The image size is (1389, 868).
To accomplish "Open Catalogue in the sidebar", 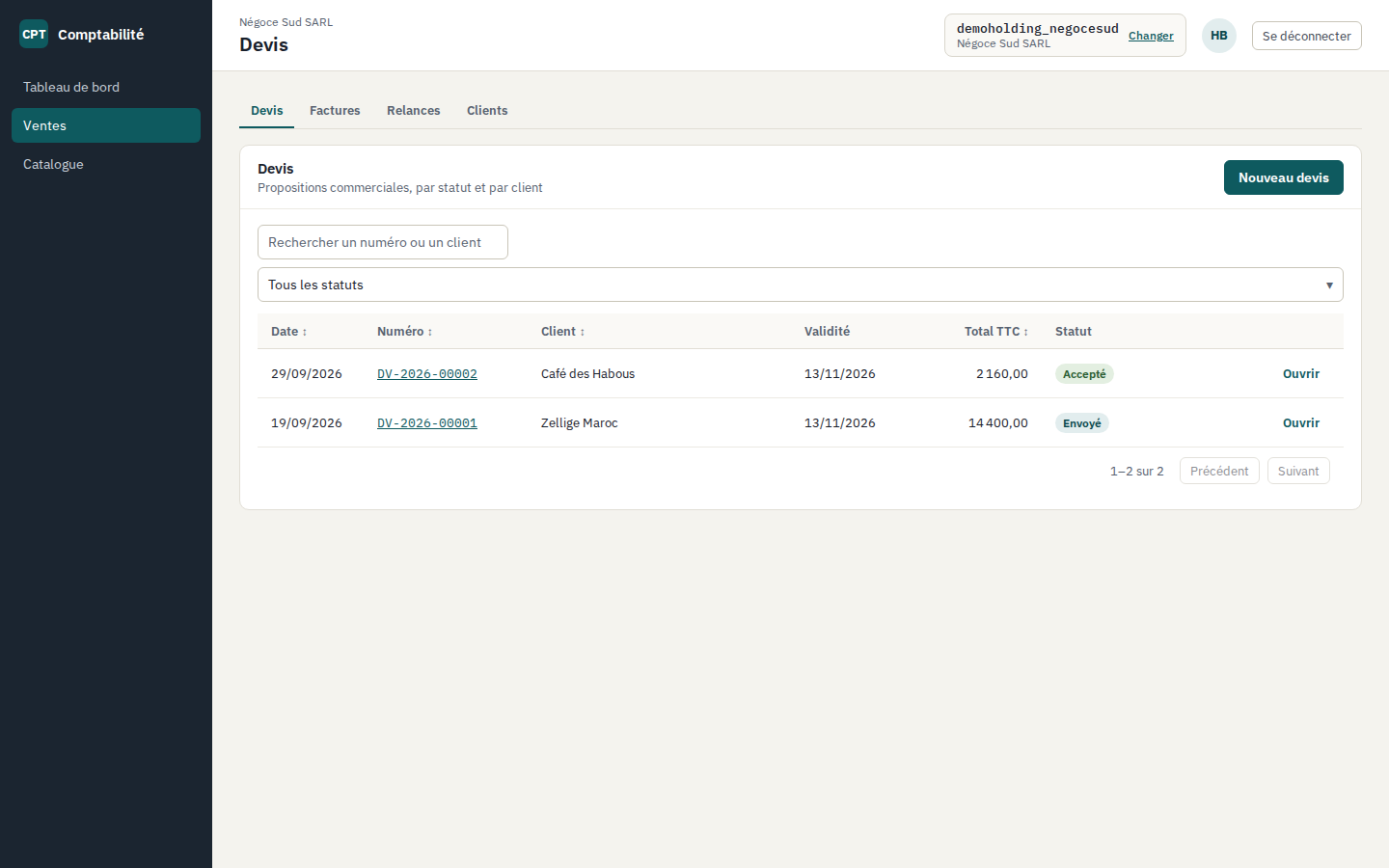I will click(x=106, y=164).
